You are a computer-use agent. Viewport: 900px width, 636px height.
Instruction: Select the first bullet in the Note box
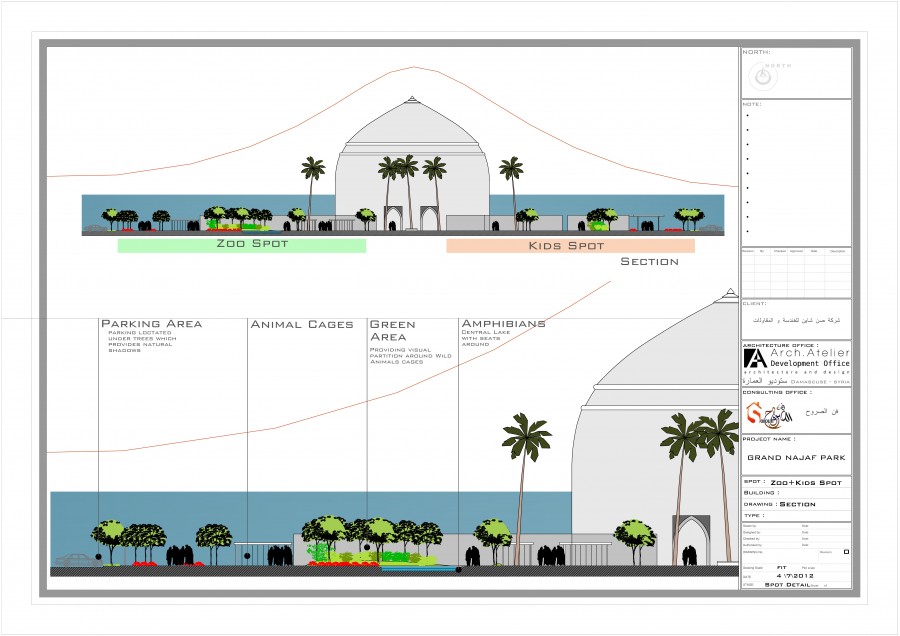(748, 115)
